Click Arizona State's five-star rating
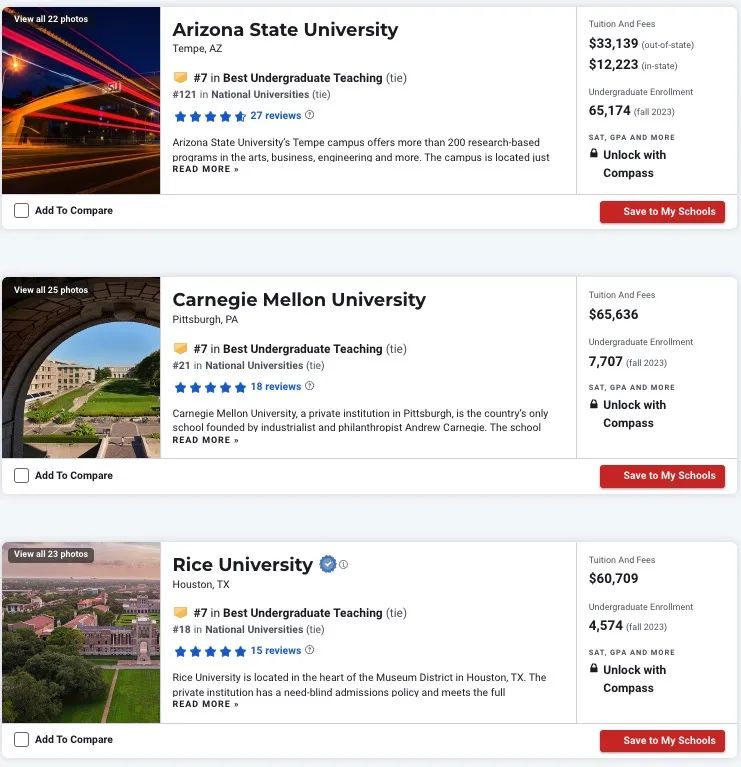 [210, 116]
